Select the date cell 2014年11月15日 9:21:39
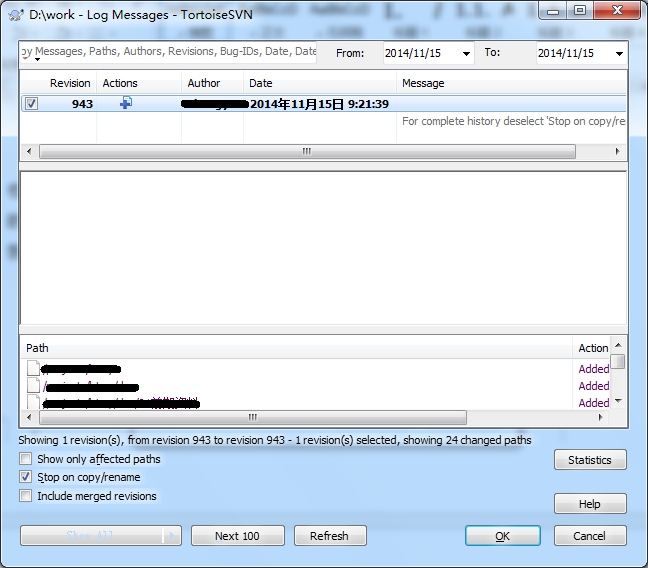Image resolution: width=648 pixels, height=568 pixels. click(x=319, y=103)
